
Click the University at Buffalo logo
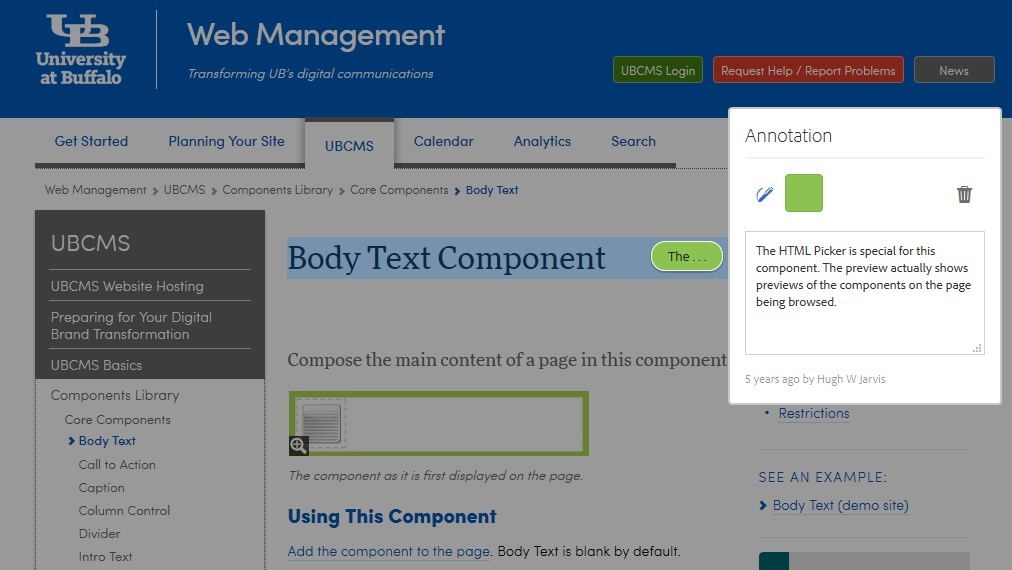click(82, 50)
